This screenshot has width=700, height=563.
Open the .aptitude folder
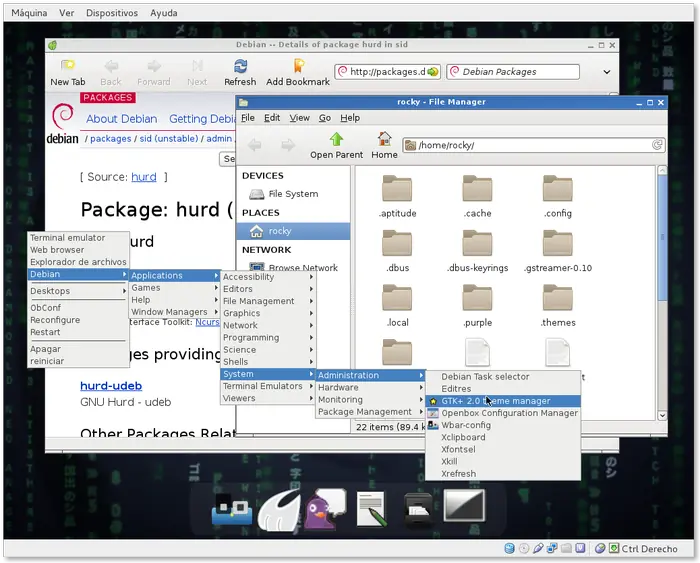click(x=397, y=197)
